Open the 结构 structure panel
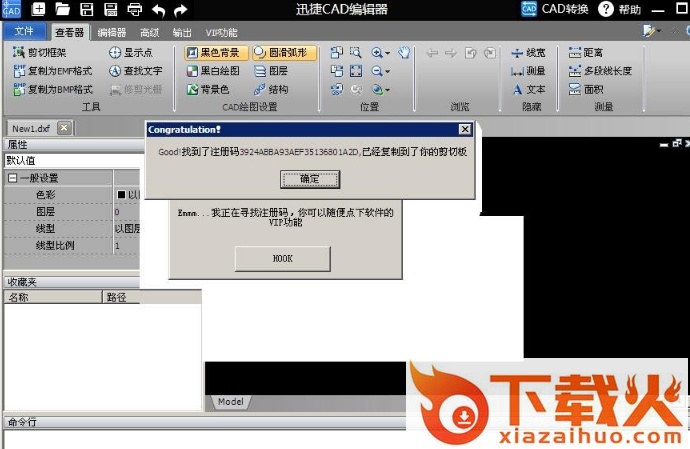 pyautogui.click(x=272, y=89)
